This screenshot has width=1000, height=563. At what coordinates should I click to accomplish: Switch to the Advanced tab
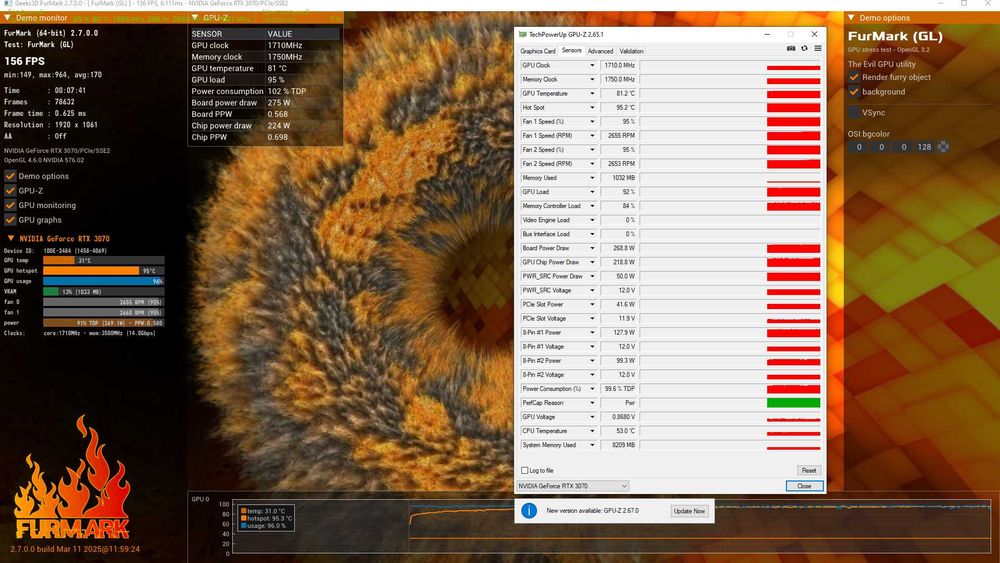[x=600, y=51]
